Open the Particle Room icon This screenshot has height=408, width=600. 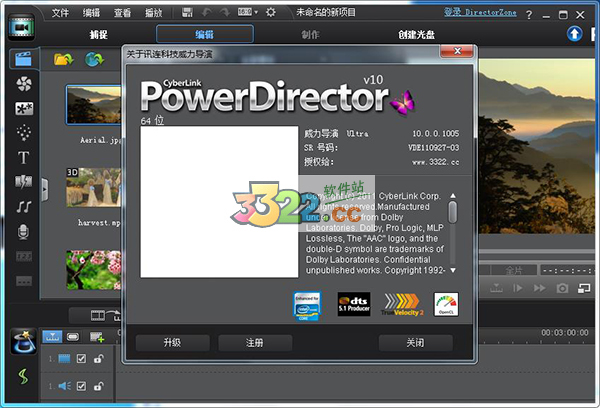pyautogui.click(x=24, y=132)
